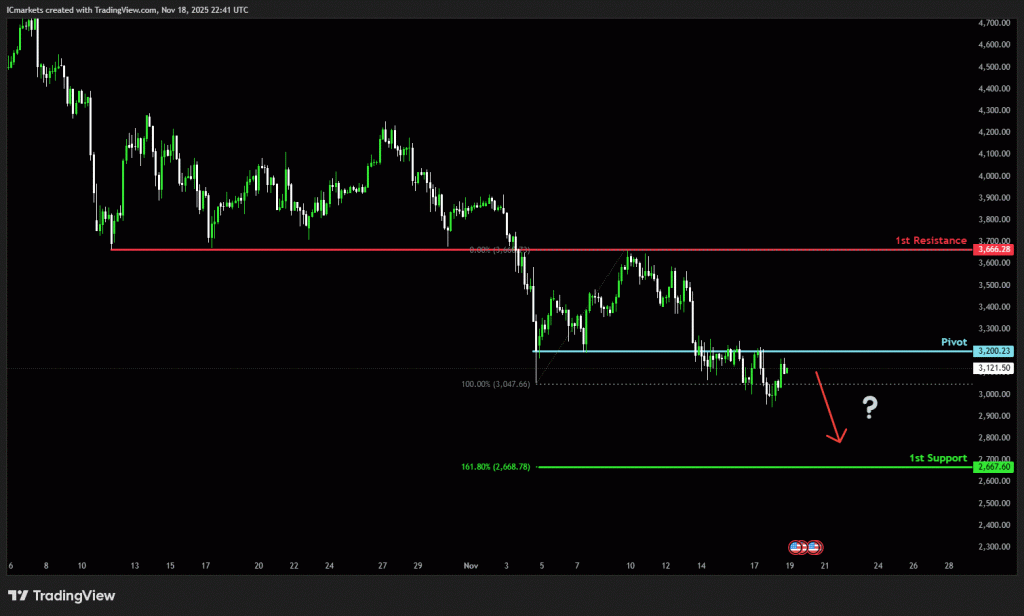Image resolution: width=1024 pixels, height=616 pixels.
Task: Select the red downward arrow drawing
Action: (830, 407)
